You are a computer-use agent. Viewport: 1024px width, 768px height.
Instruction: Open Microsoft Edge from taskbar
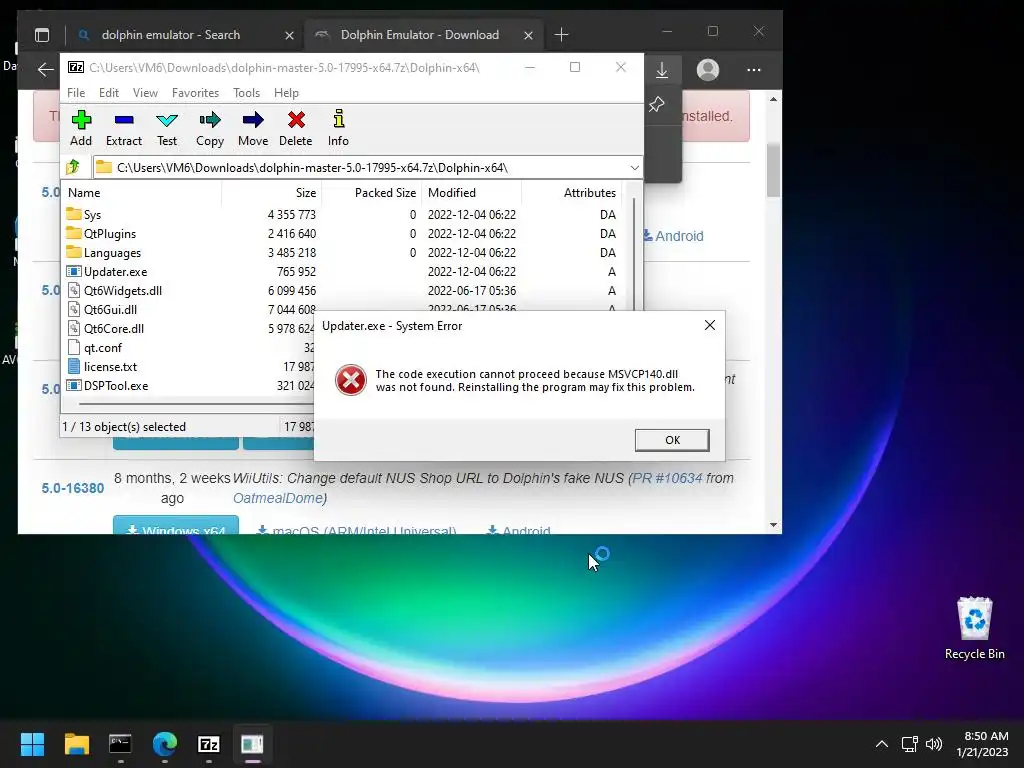pos(165,744)
